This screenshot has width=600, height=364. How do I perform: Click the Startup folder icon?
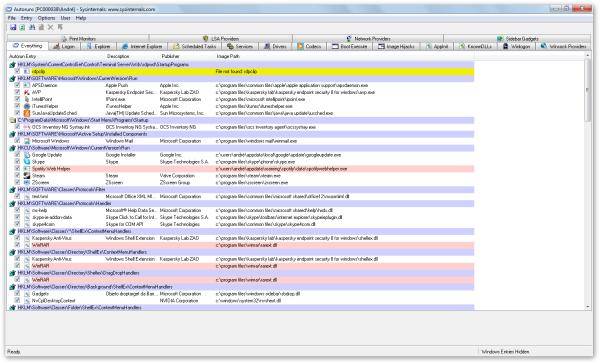click(x=13, y=120)
